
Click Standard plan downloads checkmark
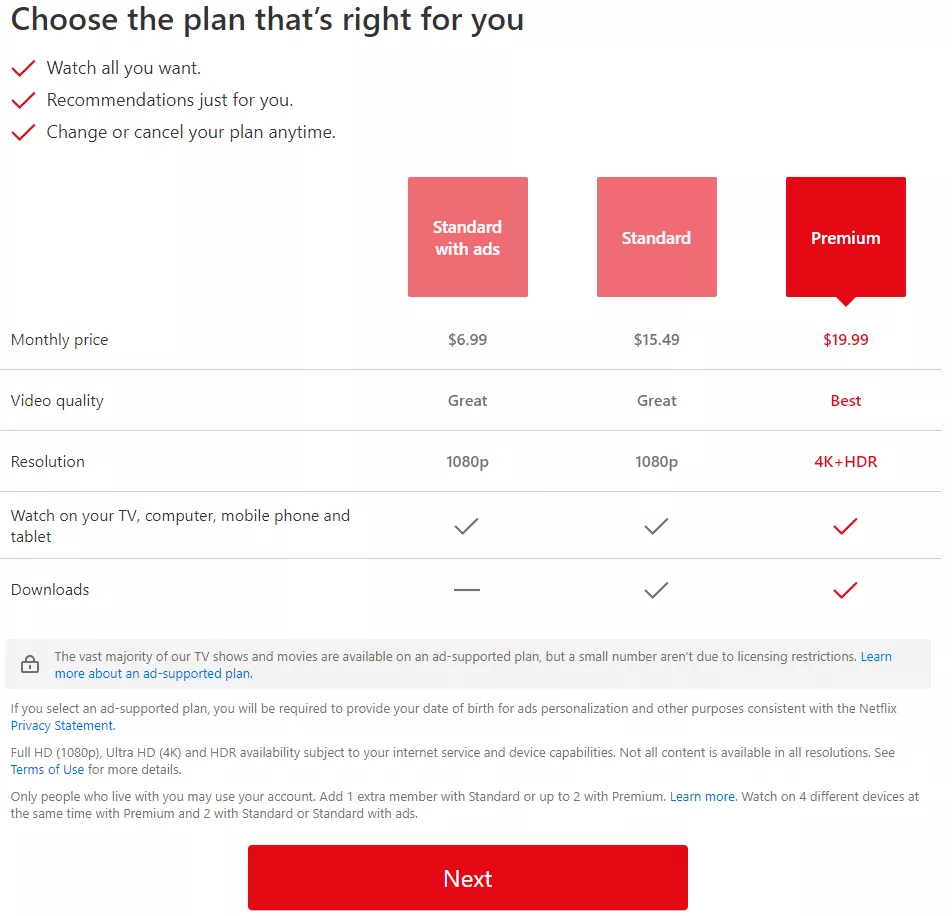(x=656, y=590)
